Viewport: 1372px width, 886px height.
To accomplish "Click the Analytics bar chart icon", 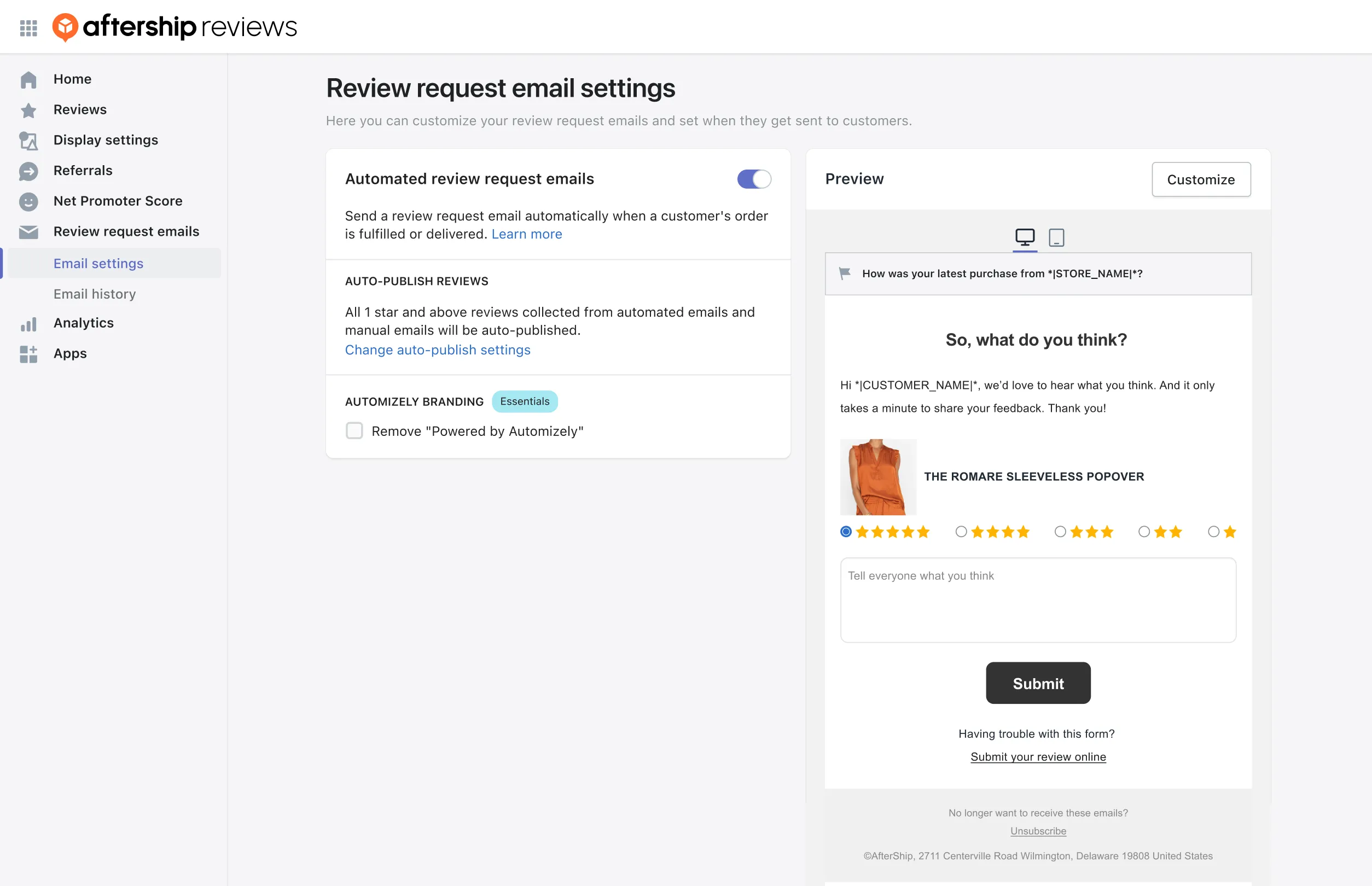I will pos(28,324).
